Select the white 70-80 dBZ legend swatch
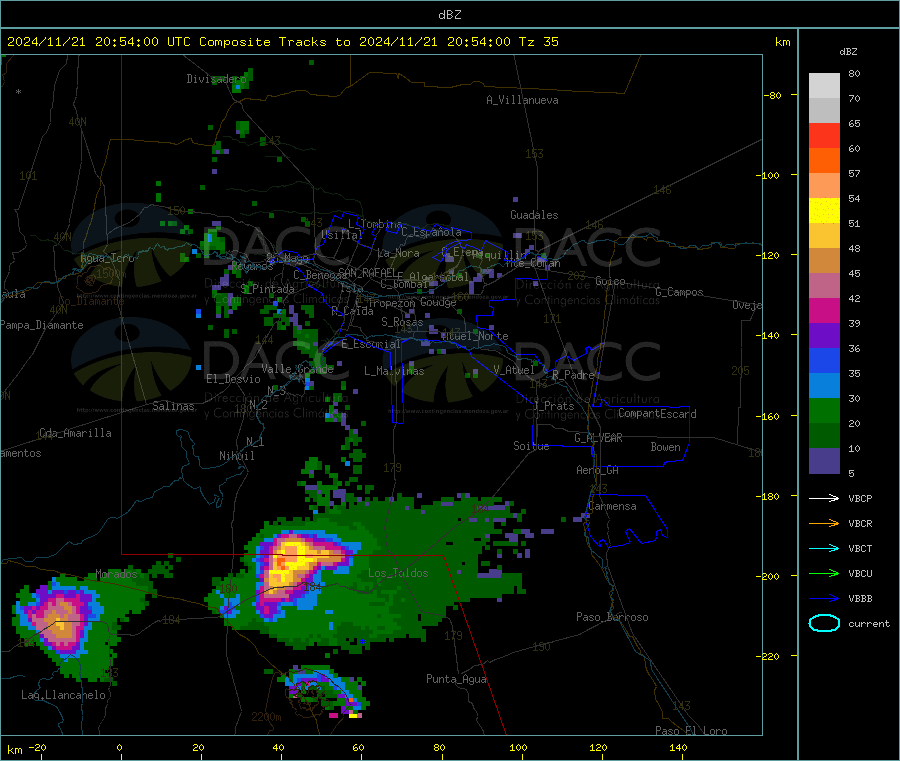Image resolution: width=900 pixels, height=761 pixels. coord(824,86)
